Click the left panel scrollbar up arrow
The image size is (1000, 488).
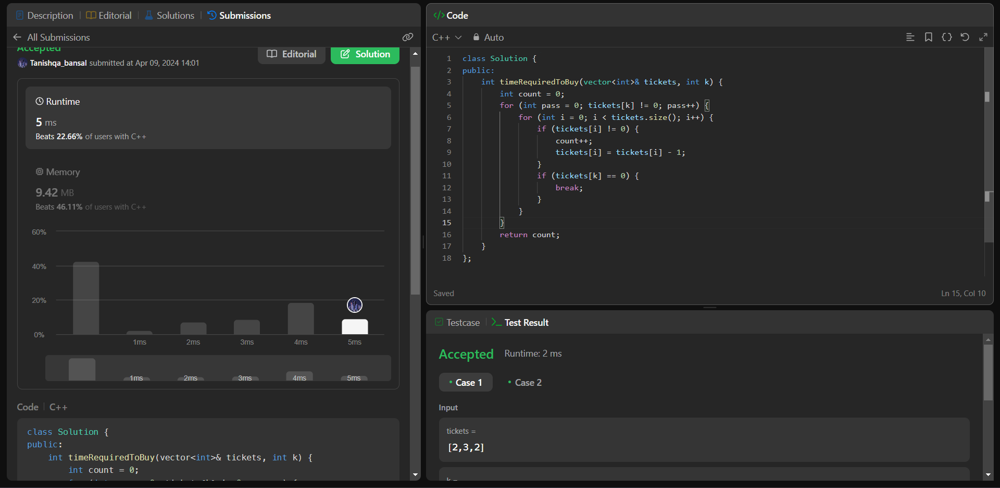coord(415,52)
